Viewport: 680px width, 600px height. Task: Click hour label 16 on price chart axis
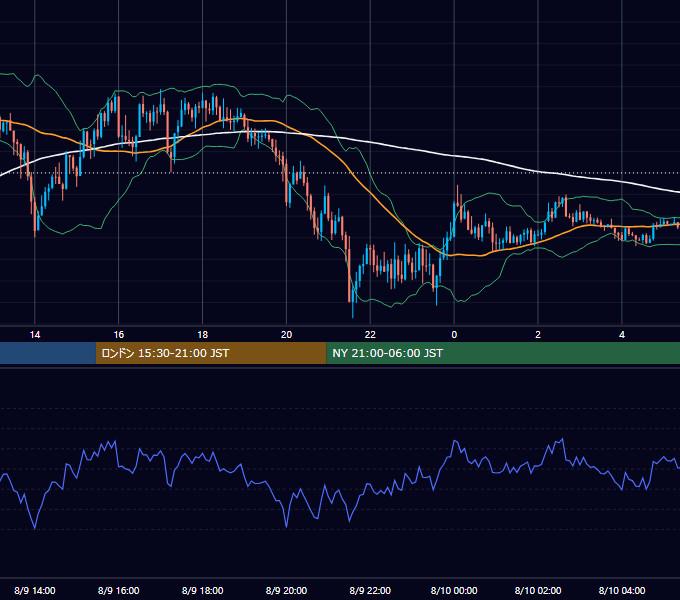click(x=118, y=335)
